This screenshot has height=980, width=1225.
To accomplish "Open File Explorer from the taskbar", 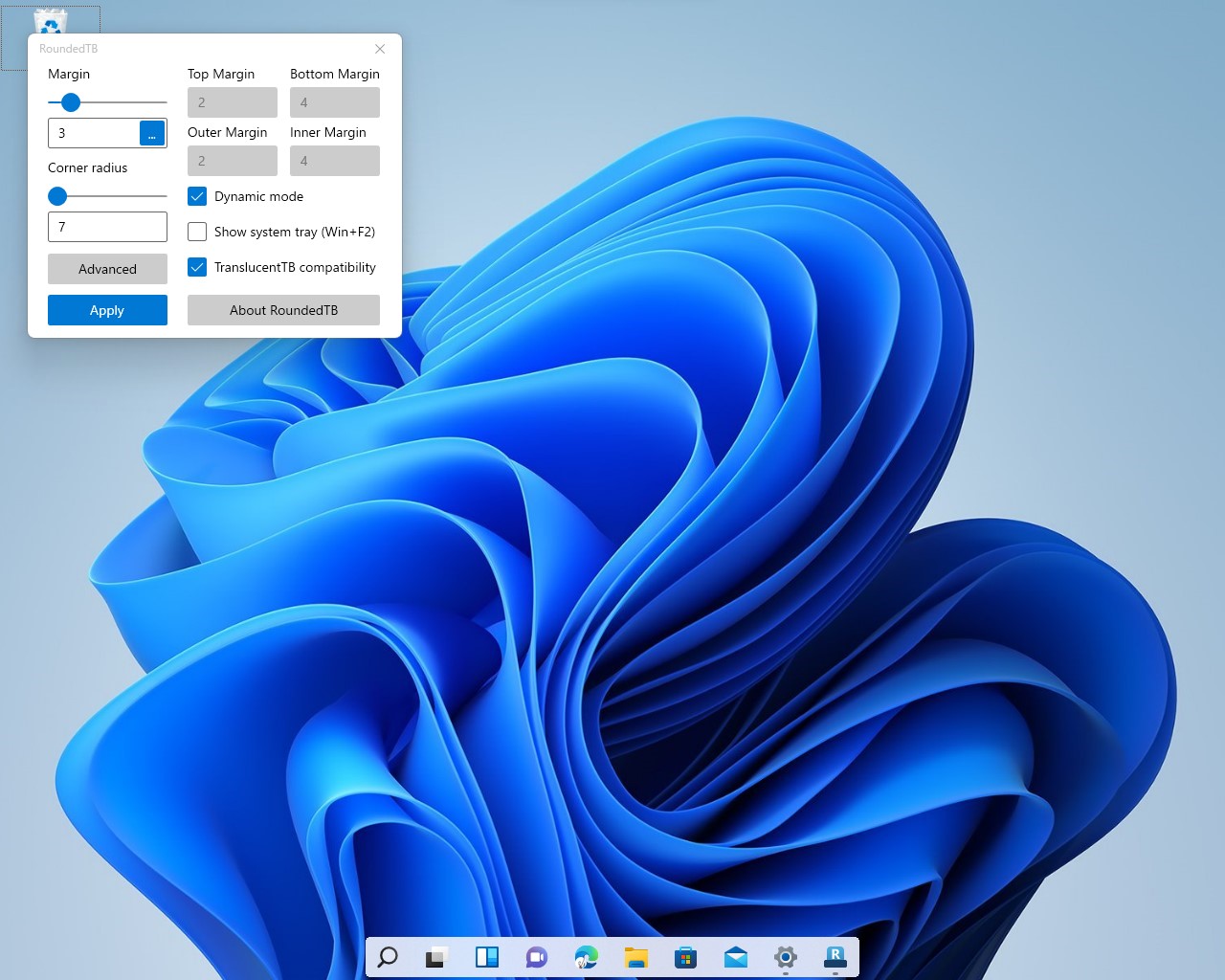I will point(636,956).
